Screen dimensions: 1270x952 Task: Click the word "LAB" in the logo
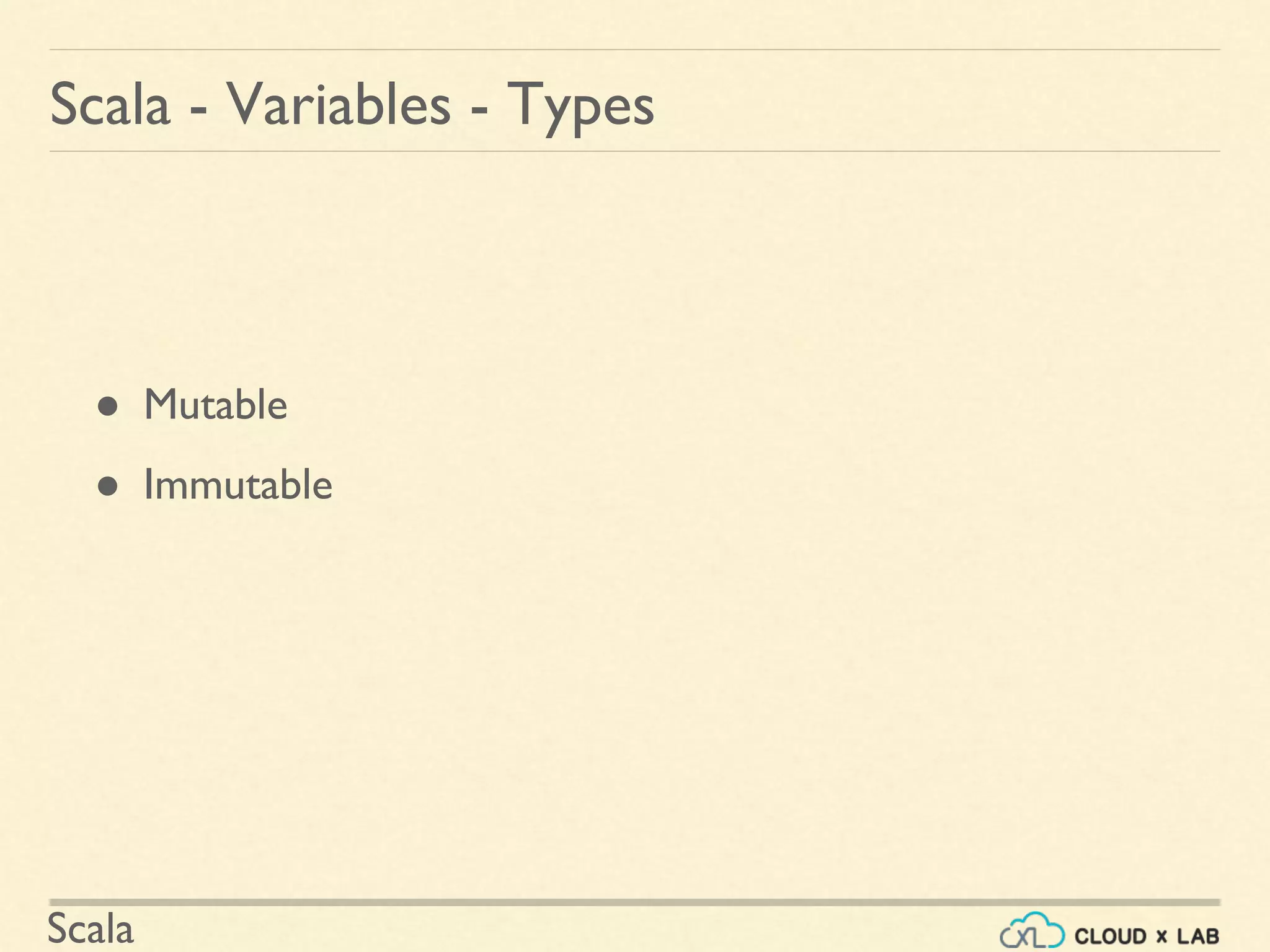click(1198, 936)
